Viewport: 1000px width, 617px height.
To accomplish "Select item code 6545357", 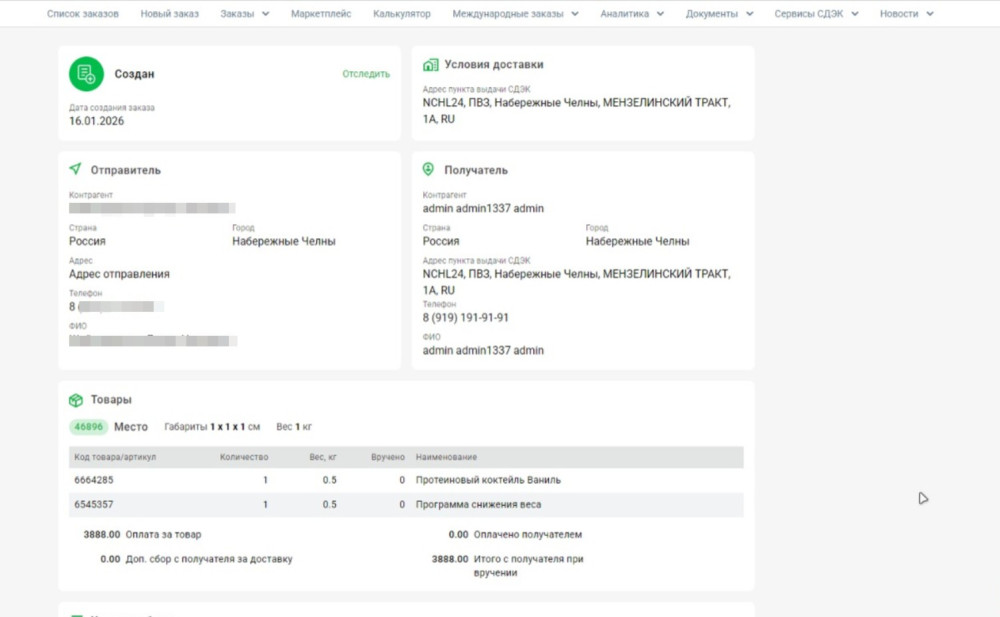I will [94, 504].
